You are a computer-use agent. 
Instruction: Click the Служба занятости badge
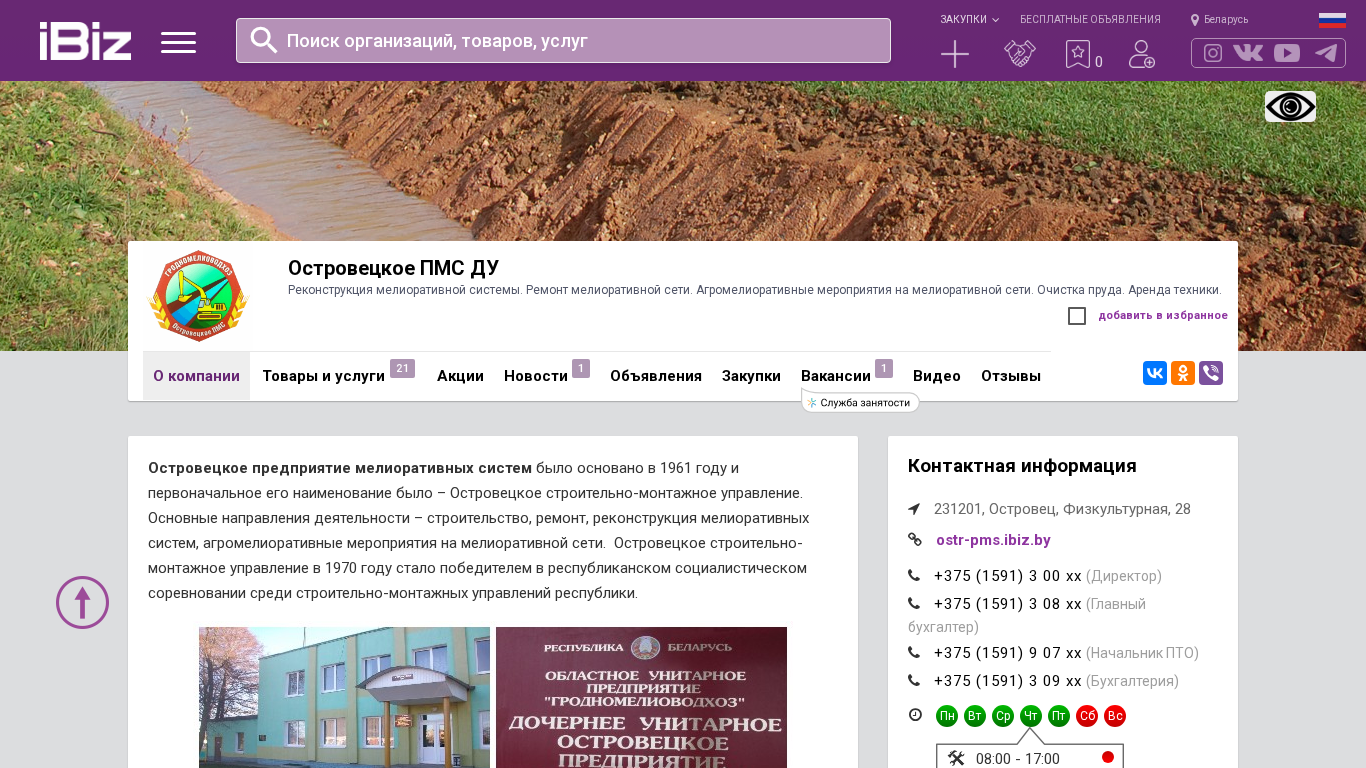(x=860, y=402)
